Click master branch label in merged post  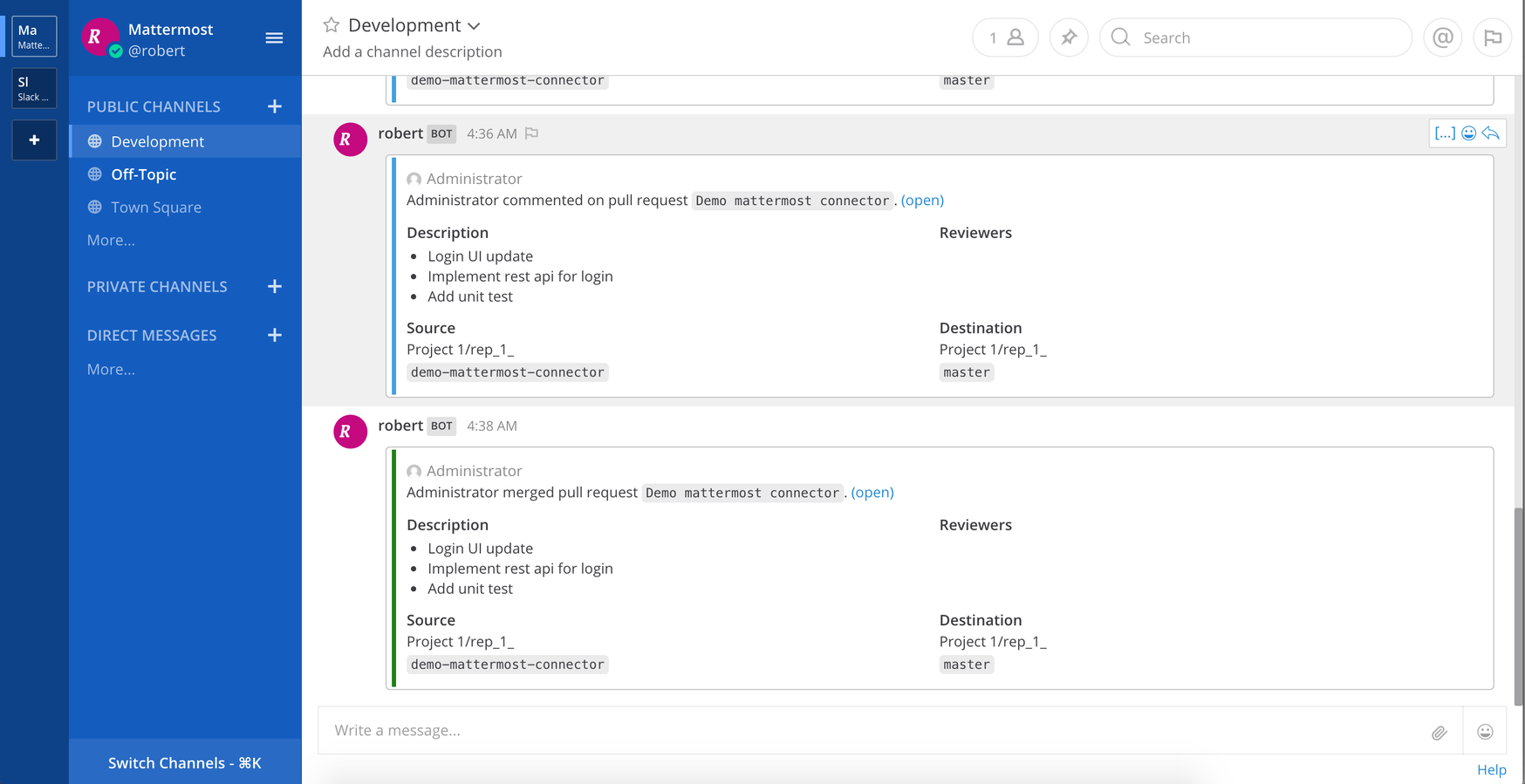pos(967,665)
